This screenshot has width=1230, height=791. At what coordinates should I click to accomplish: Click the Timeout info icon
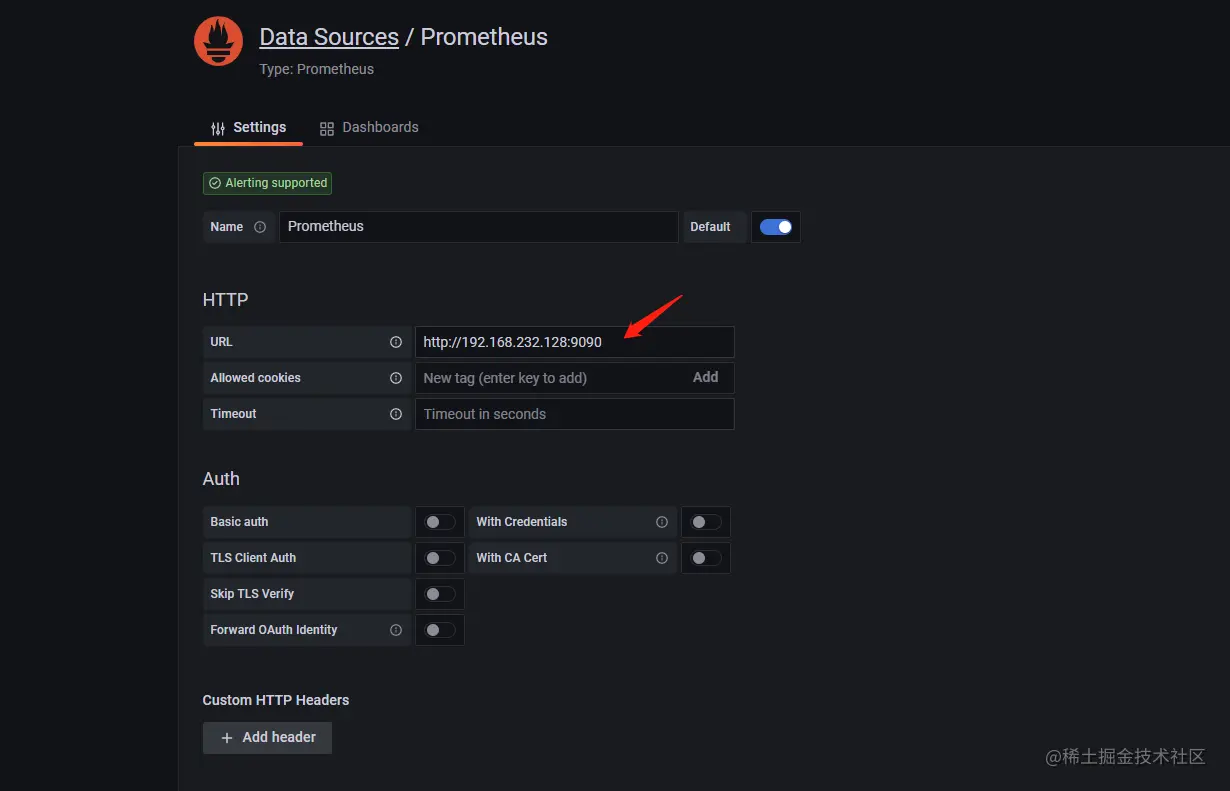click(x=396, y=414)
